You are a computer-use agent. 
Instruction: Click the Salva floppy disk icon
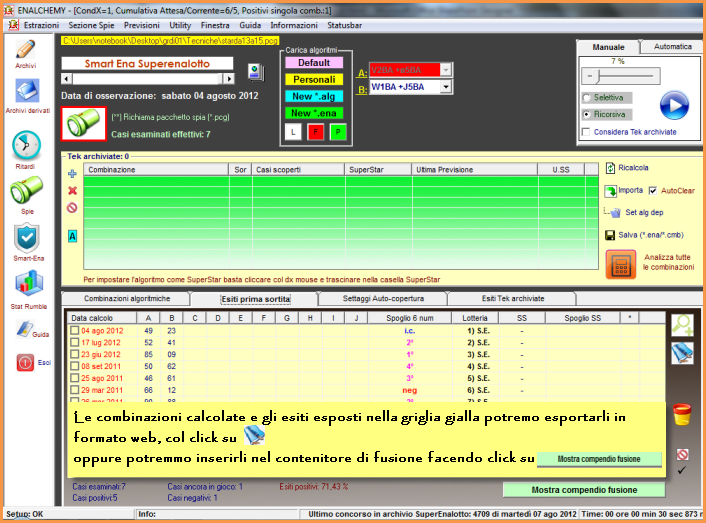click(x=610, y=235)
